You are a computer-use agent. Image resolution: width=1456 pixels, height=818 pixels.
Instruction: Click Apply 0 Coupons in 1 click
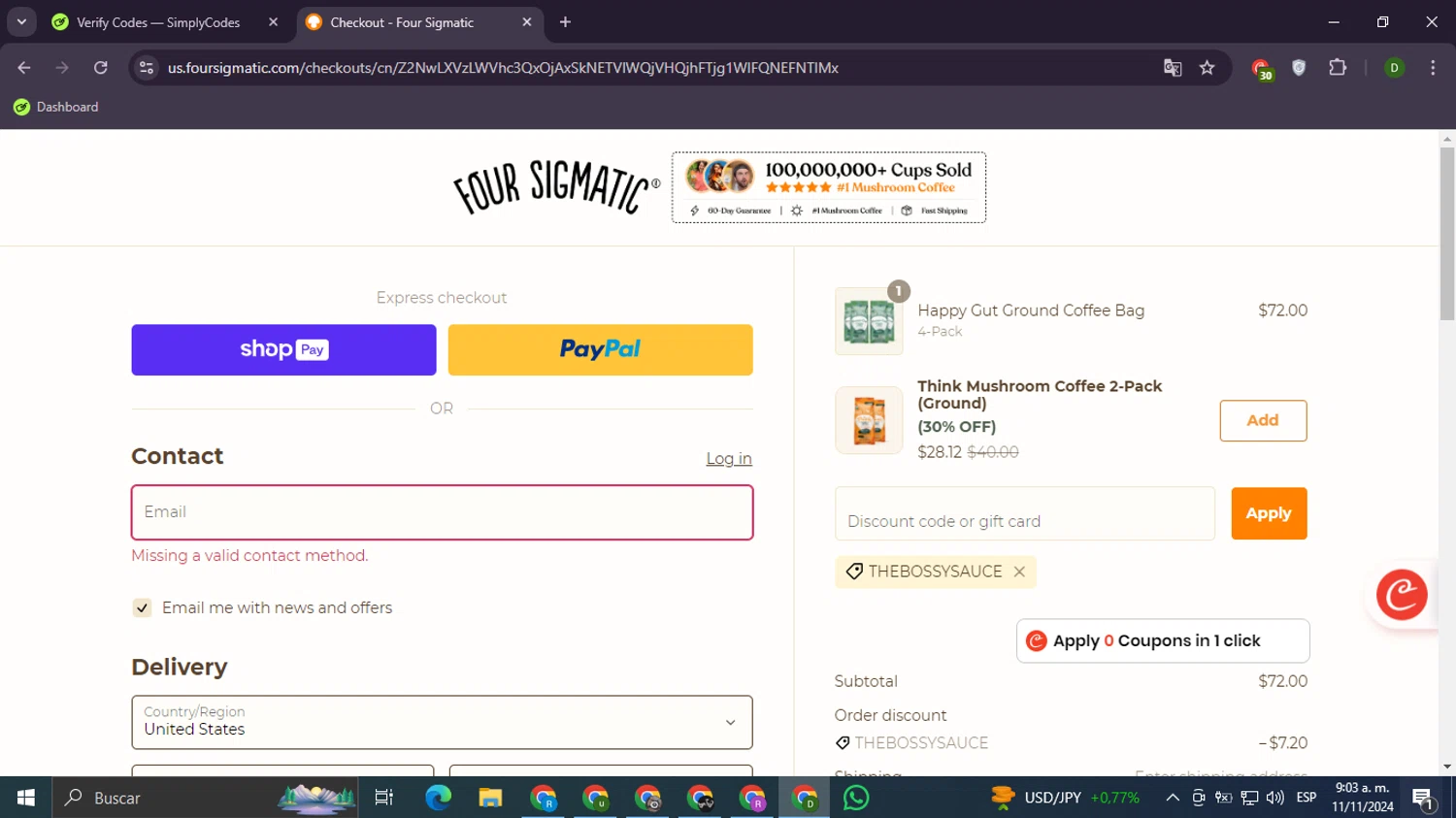point(1163,640)
